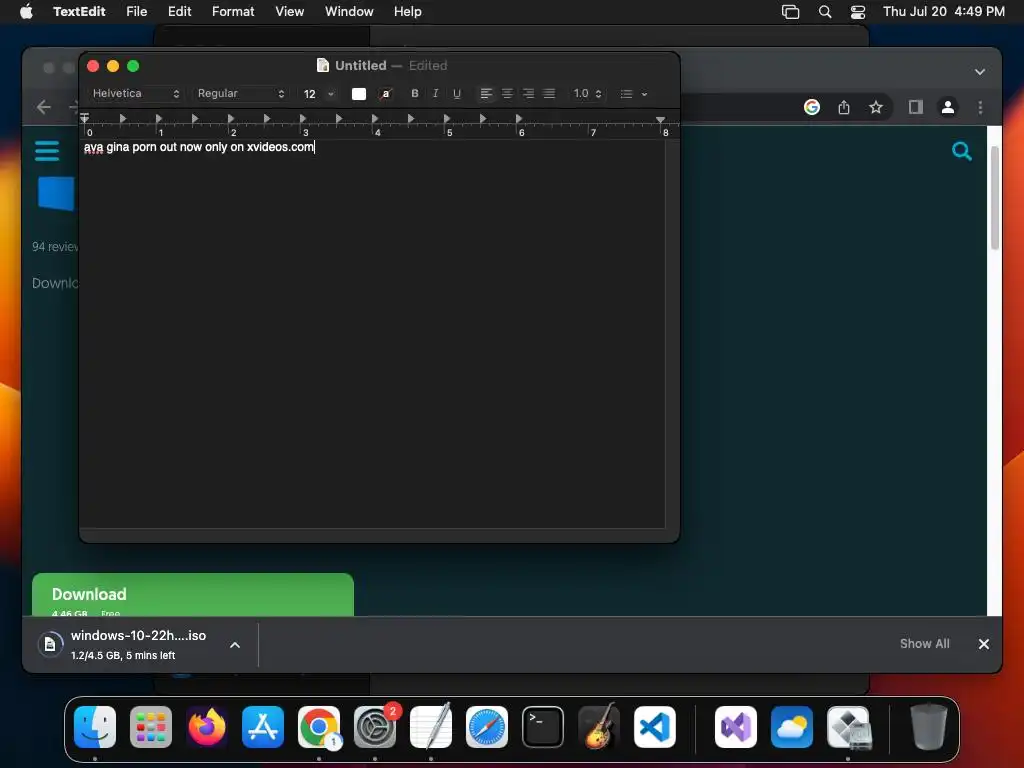1024x768 pixels.
Task: Open the text highlight color button
Action: tap(386, 93)
